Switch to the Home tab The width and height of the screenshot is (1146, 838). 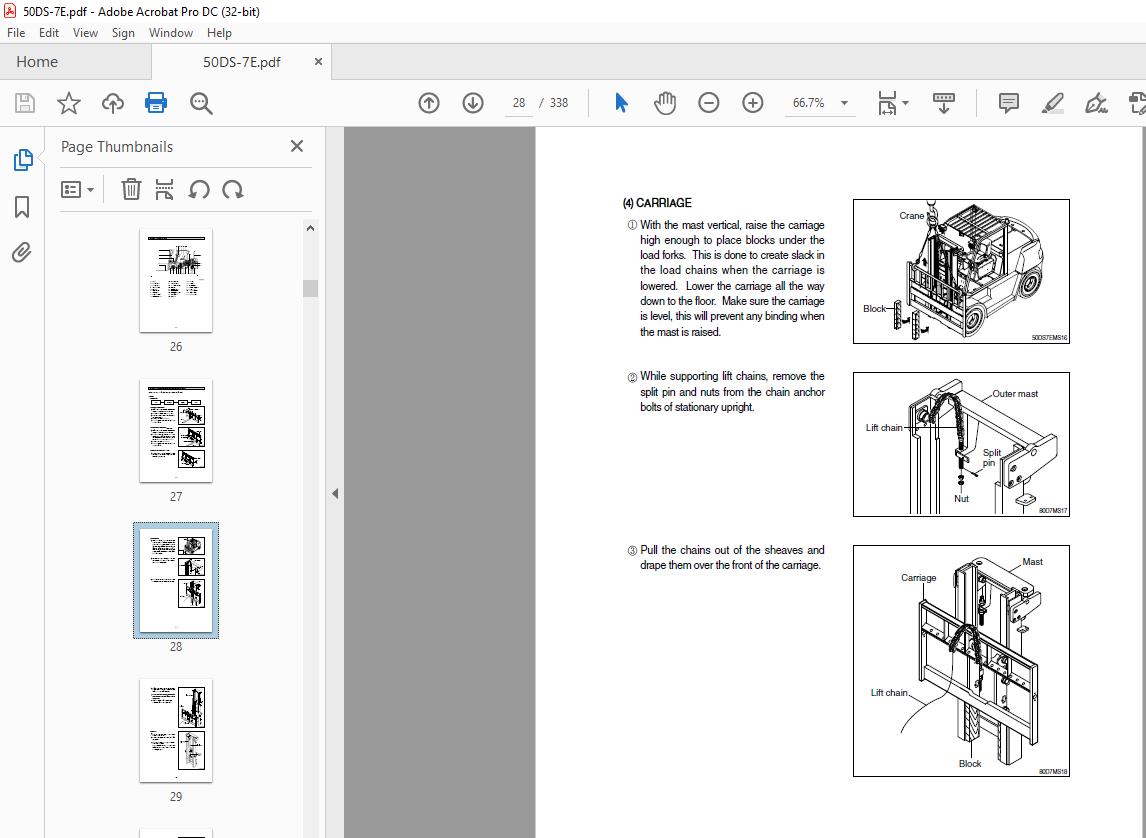pyautogui.click(x=37, y=62)
